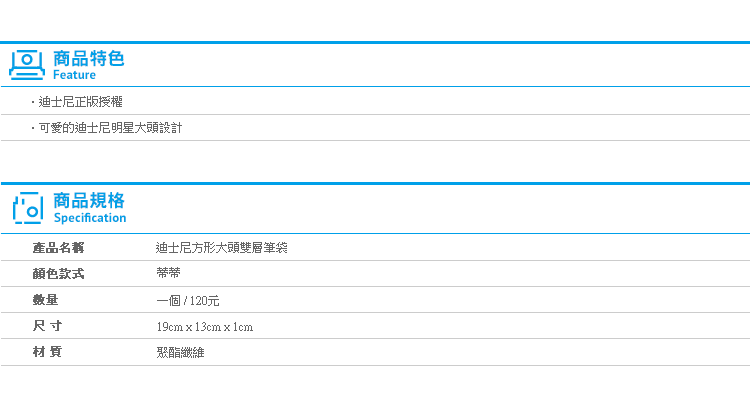Click the Specification section camera icon
Viewport: 750px width, 409px height.
(28, 208)
